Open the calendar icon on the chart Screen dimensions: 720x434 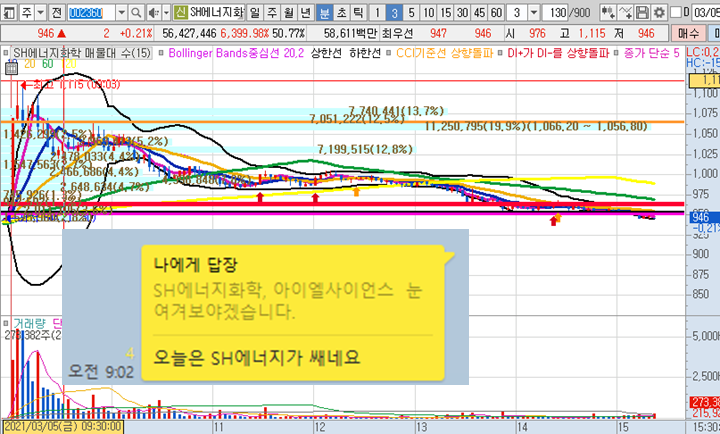coord(11,69)
